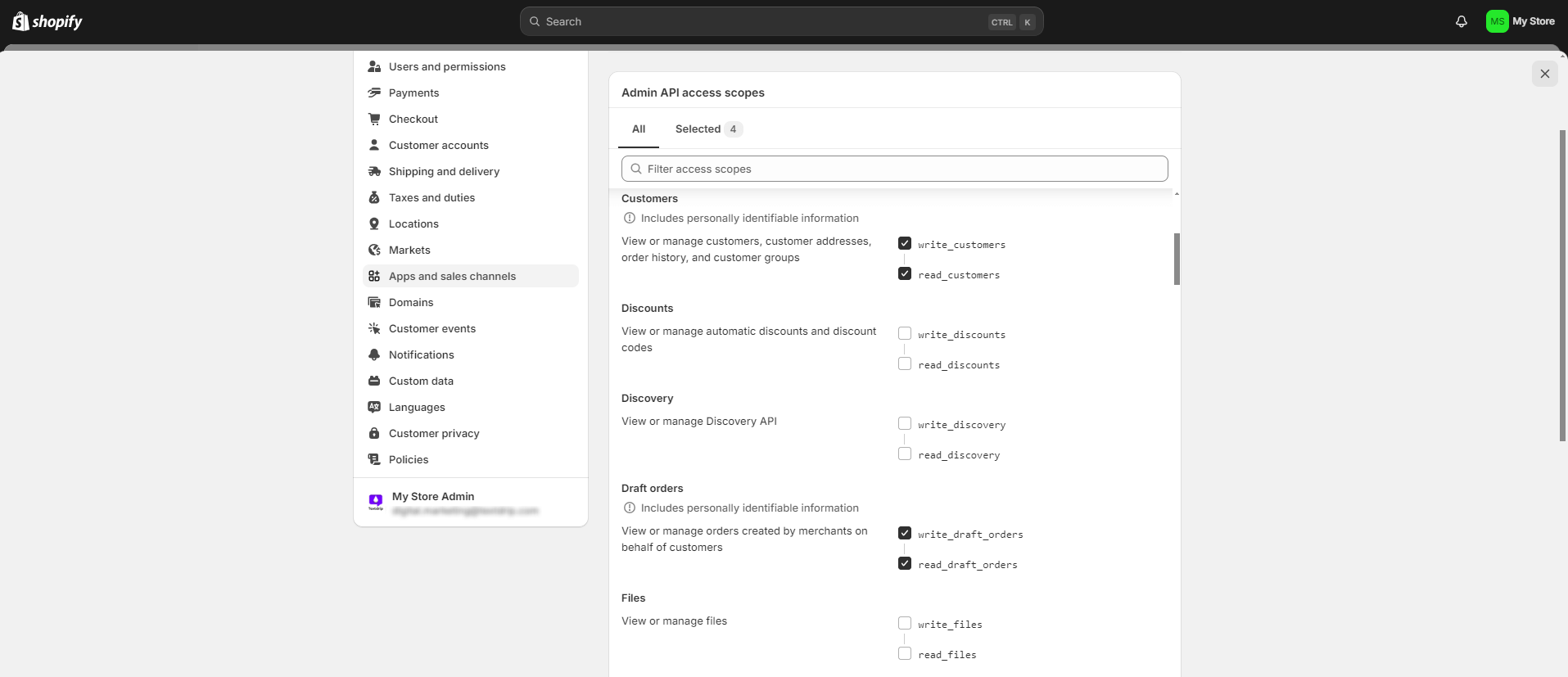This screenshot has height=677, width=1568.
Task: Click the Shopify logo
Action: (x=47, y=21)
